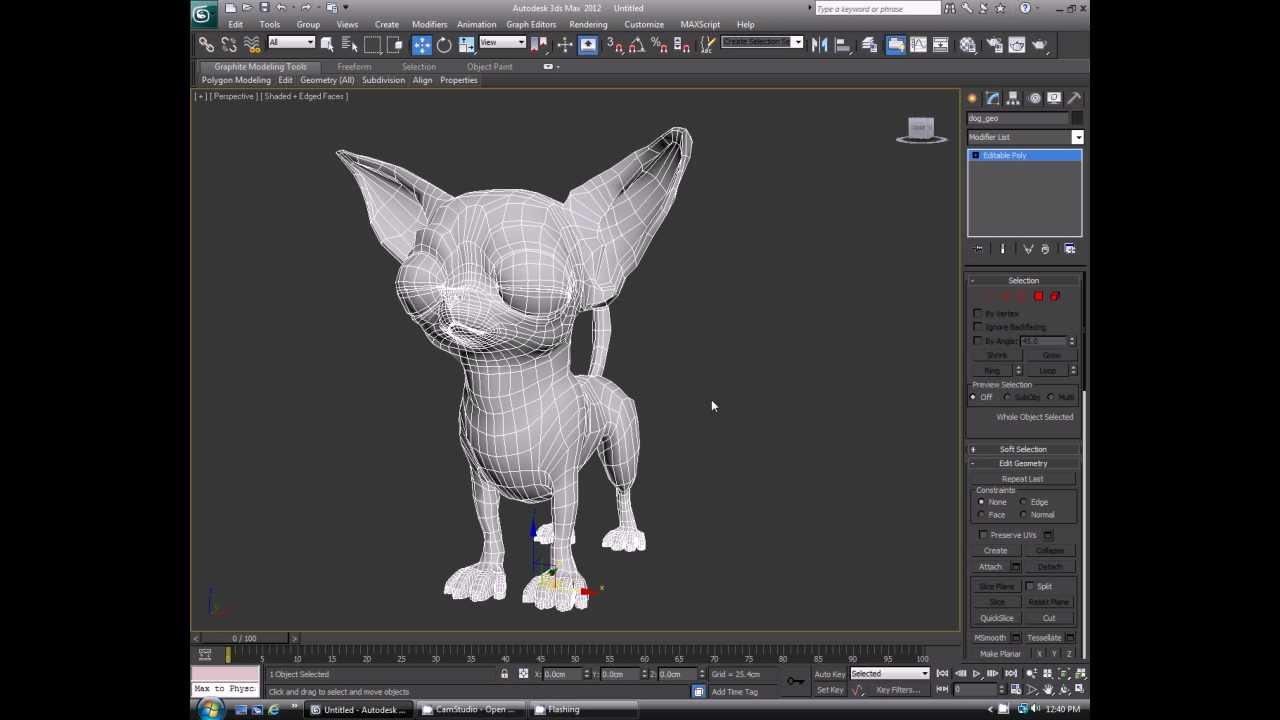The height and width of the screenshot is (720, 1280).
Task: Click the Mirror tool icon
Action: point(819,44)
